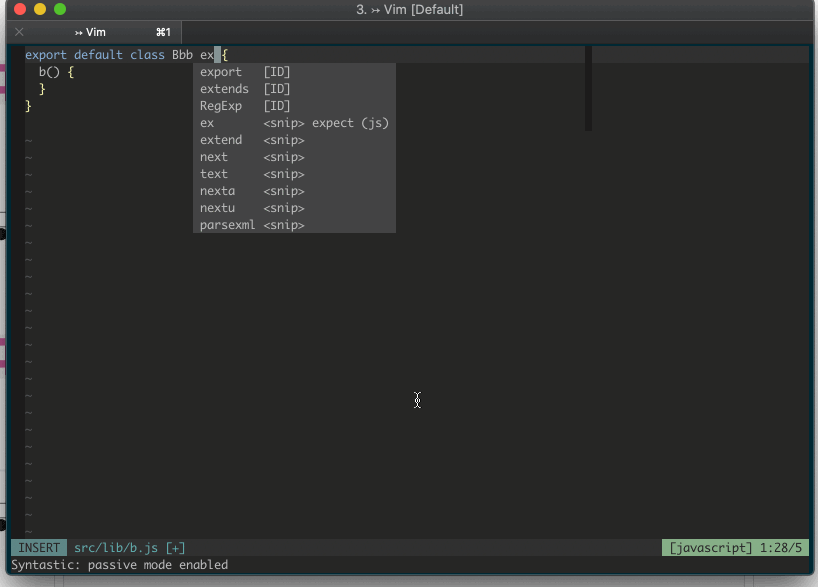Choose the "parsexml" snippet completion
Viewport: 818px width, 587px height.
tap(227, 224)
